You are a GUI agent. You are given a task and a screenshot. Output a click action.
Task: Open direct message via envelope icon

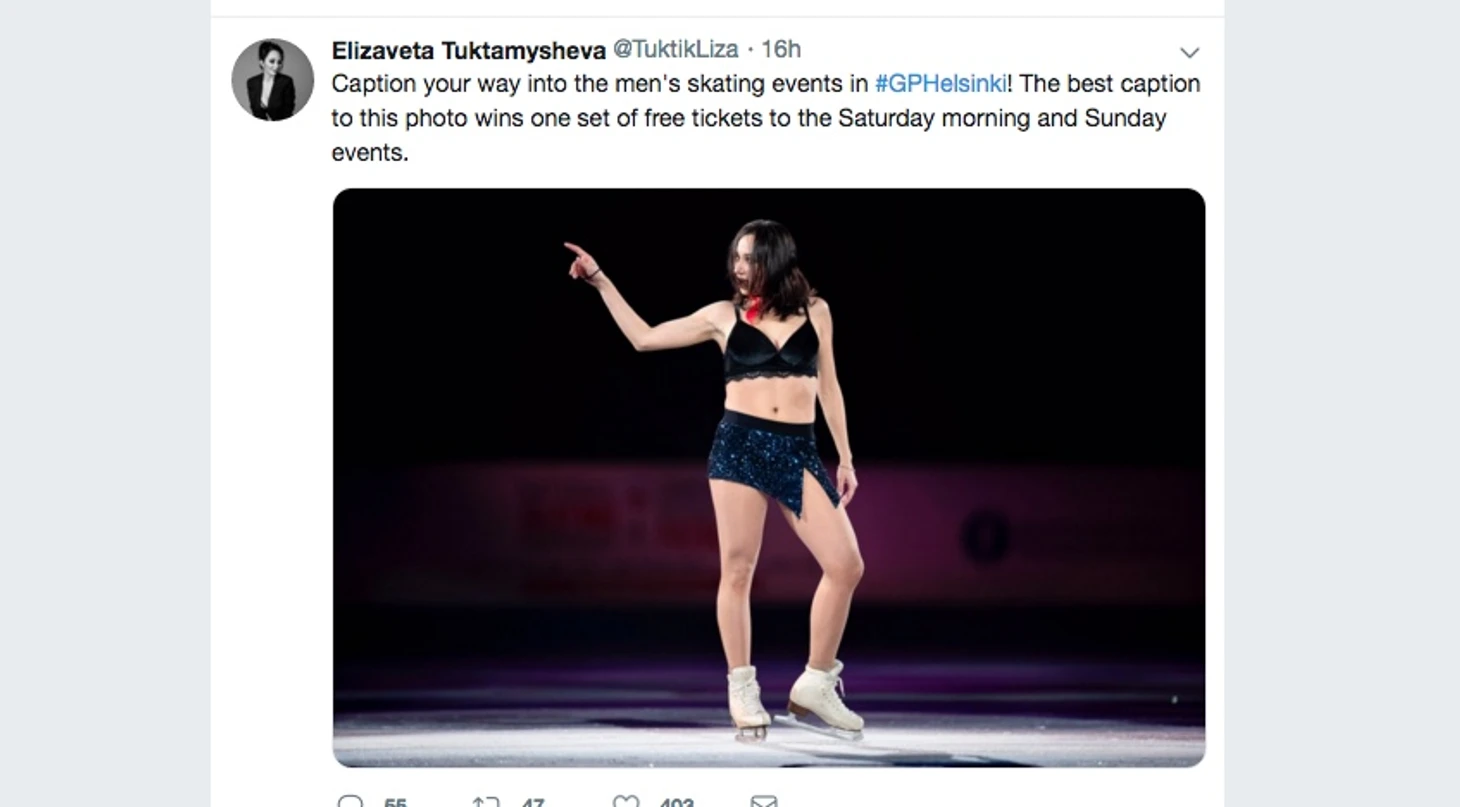764,802
